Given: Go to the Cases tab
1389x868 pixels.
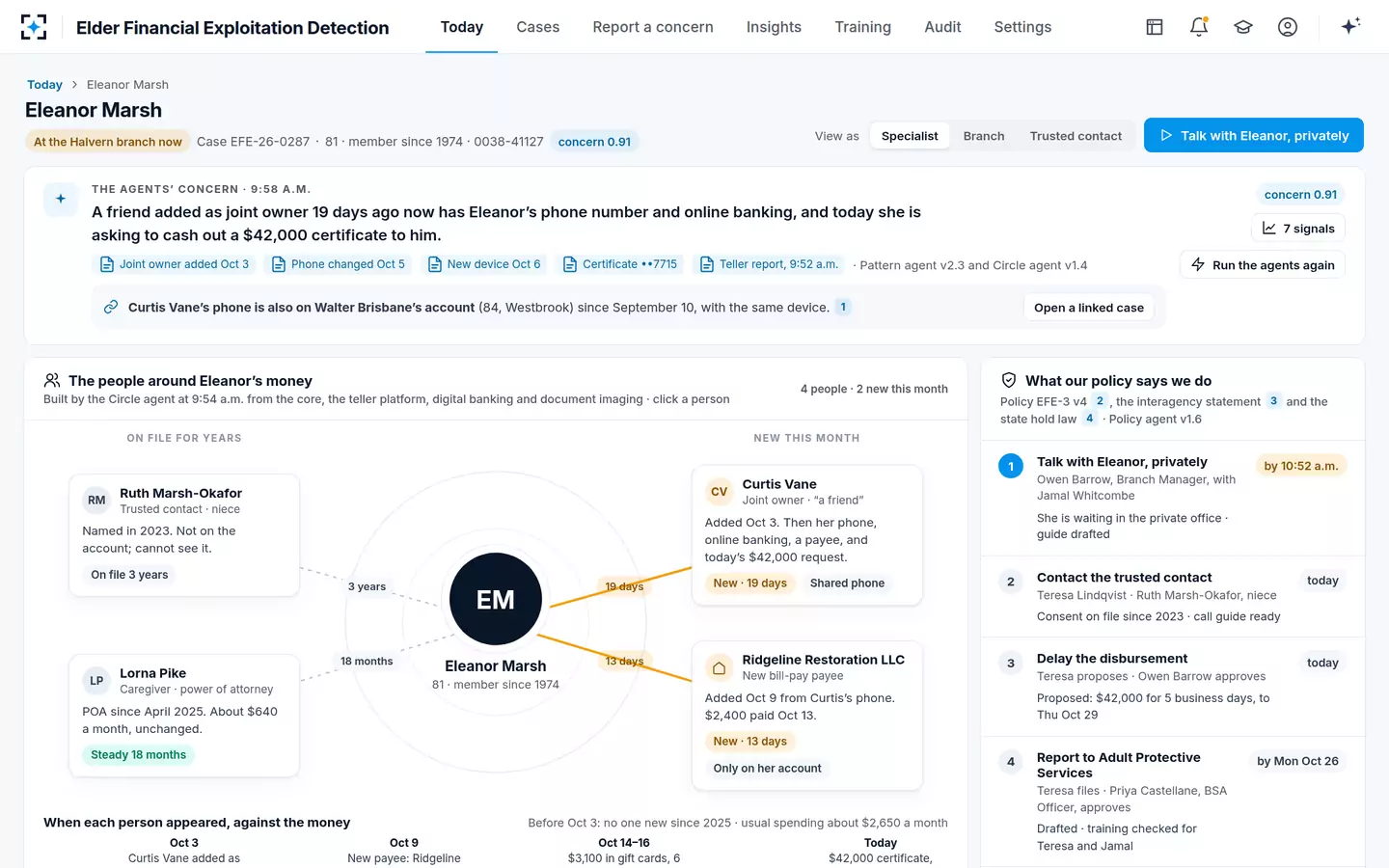Looking at the screenshot, I should pyautogui.click(x=538, y=27).
